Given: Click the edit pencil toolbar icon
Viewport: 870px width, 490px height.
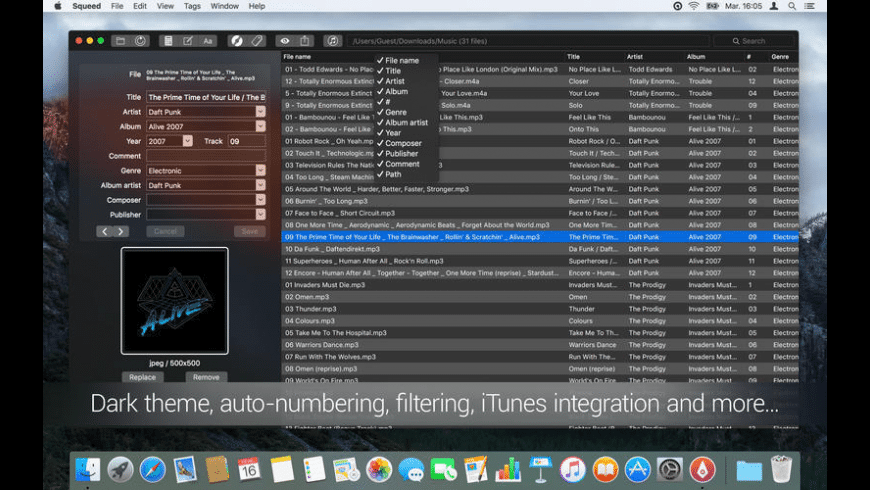Looking at the screenshot, I should pos(188,41).
